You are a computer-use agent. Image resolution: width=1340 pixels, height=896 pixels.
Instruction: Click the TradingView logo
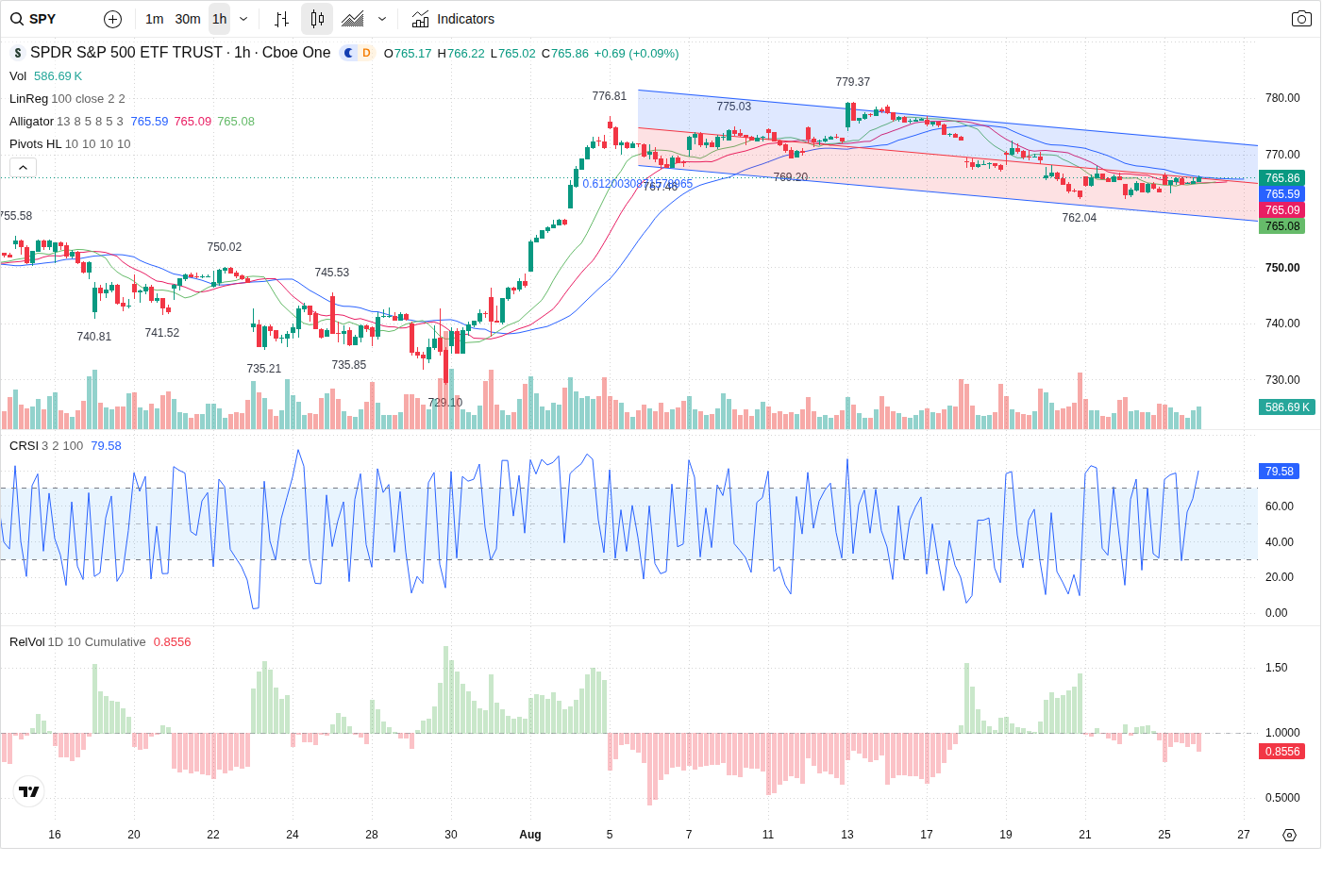coord(29,791)
